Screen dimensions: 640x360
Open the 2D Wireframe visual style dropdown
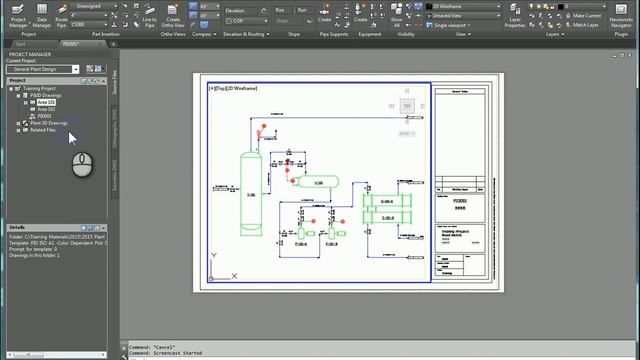(463, 7)
